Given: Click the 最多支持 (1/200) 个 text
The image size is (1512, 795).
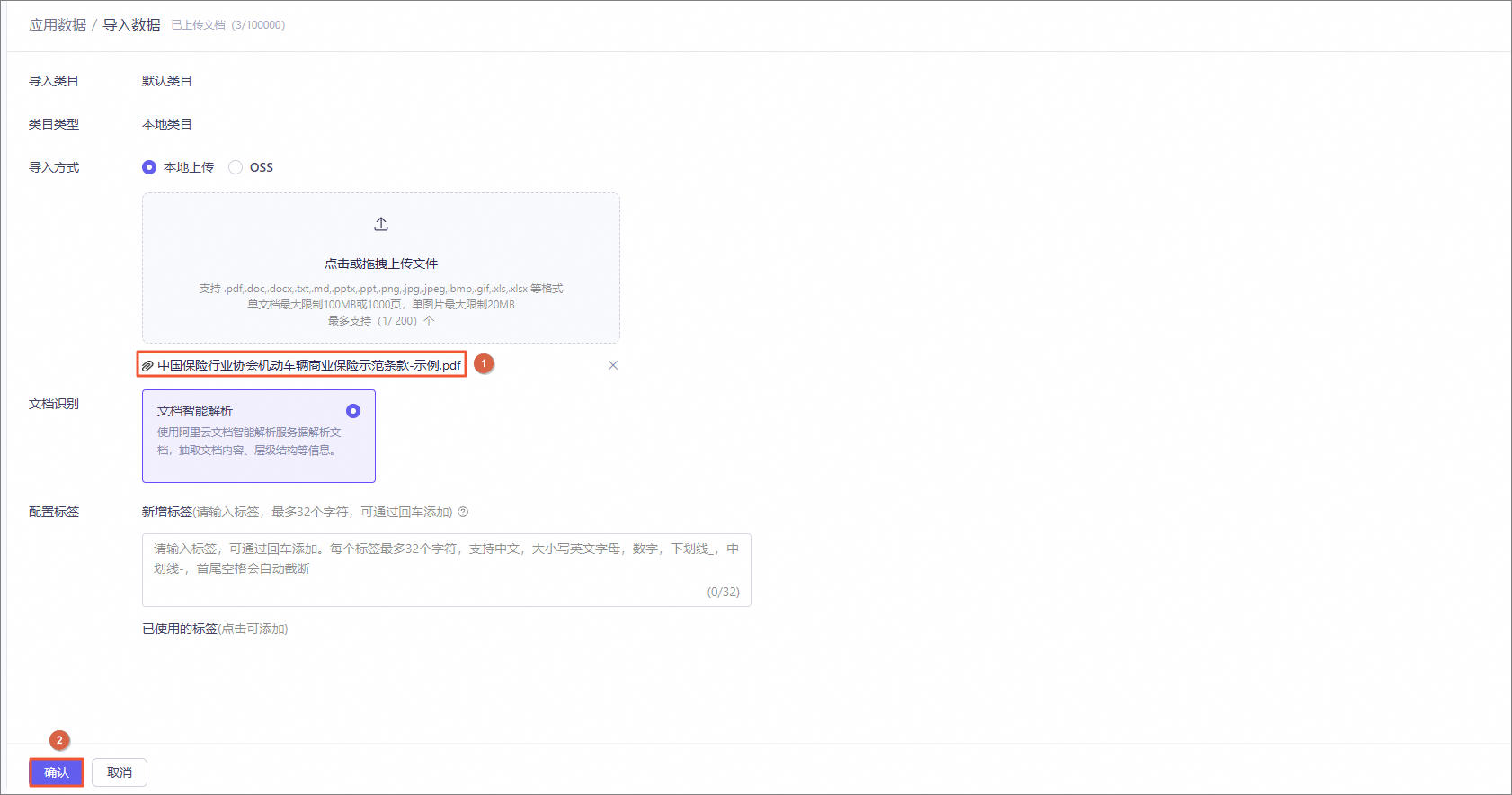Looking at the screenshot, I should point(381,321).
